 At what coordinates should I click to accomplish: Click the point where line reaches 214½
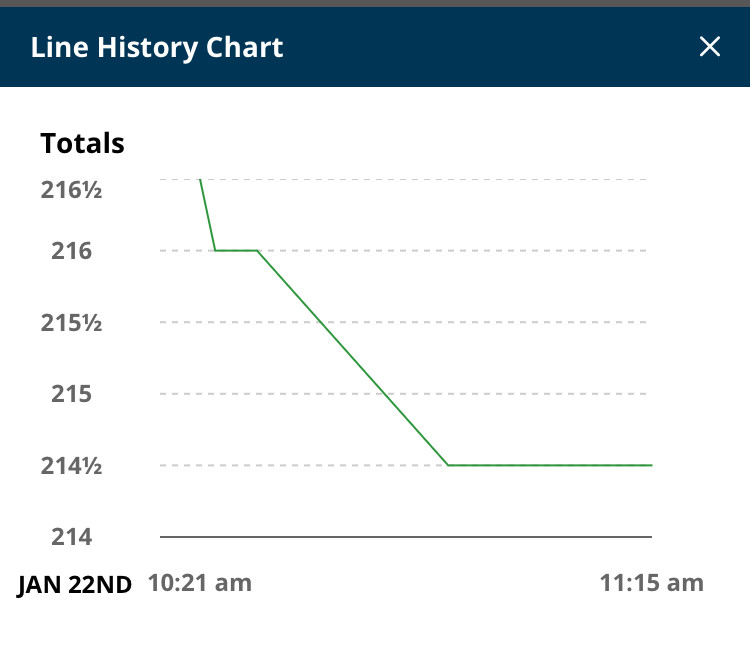(448, 465)
